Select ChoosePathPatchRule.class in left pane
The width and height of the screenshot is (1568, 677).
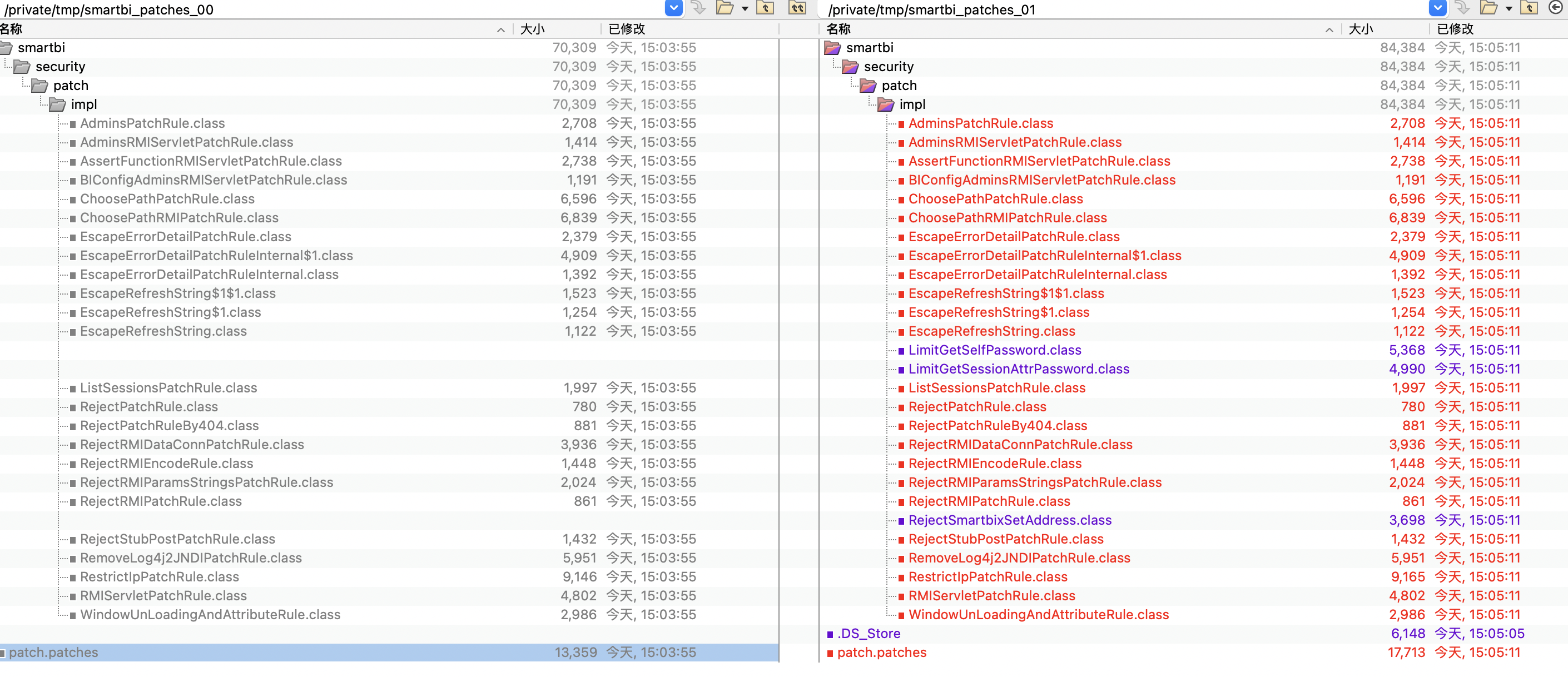click(x=167, y=199)
